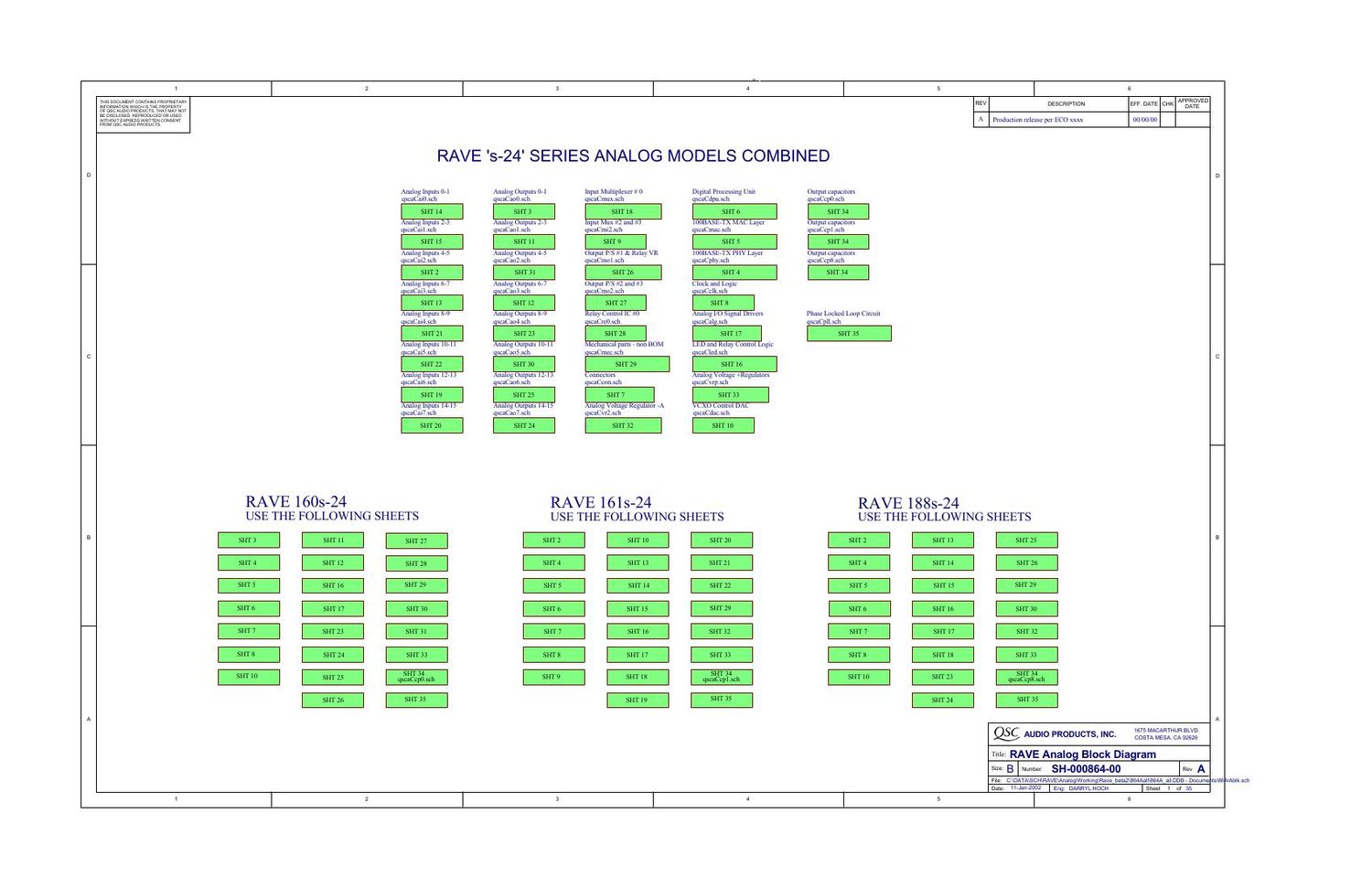The height and width of the screenshot is (888, 1372).
Task: Click SHT 34 qscaCcp8.sch in RAVE 188s-24 list
Action: (1027, 677)
